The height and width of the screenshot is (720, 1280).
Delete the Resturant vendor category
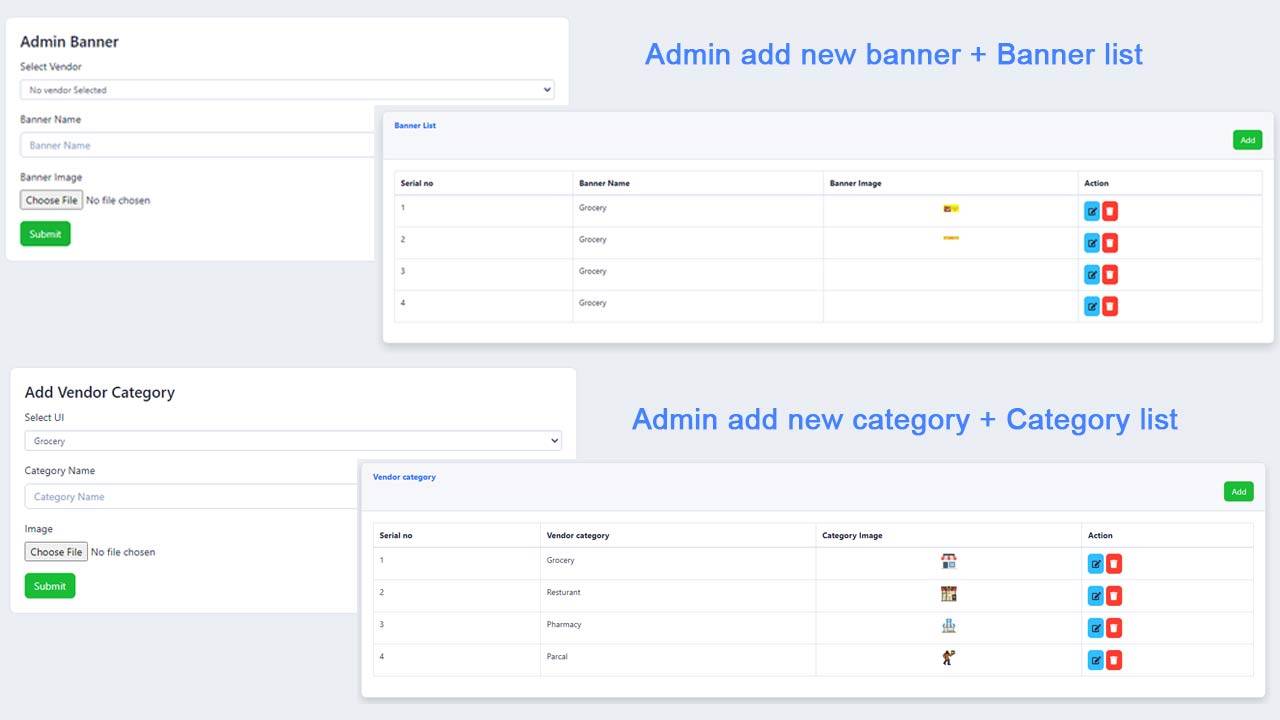pyautogui.click(x=1114, y=596)
